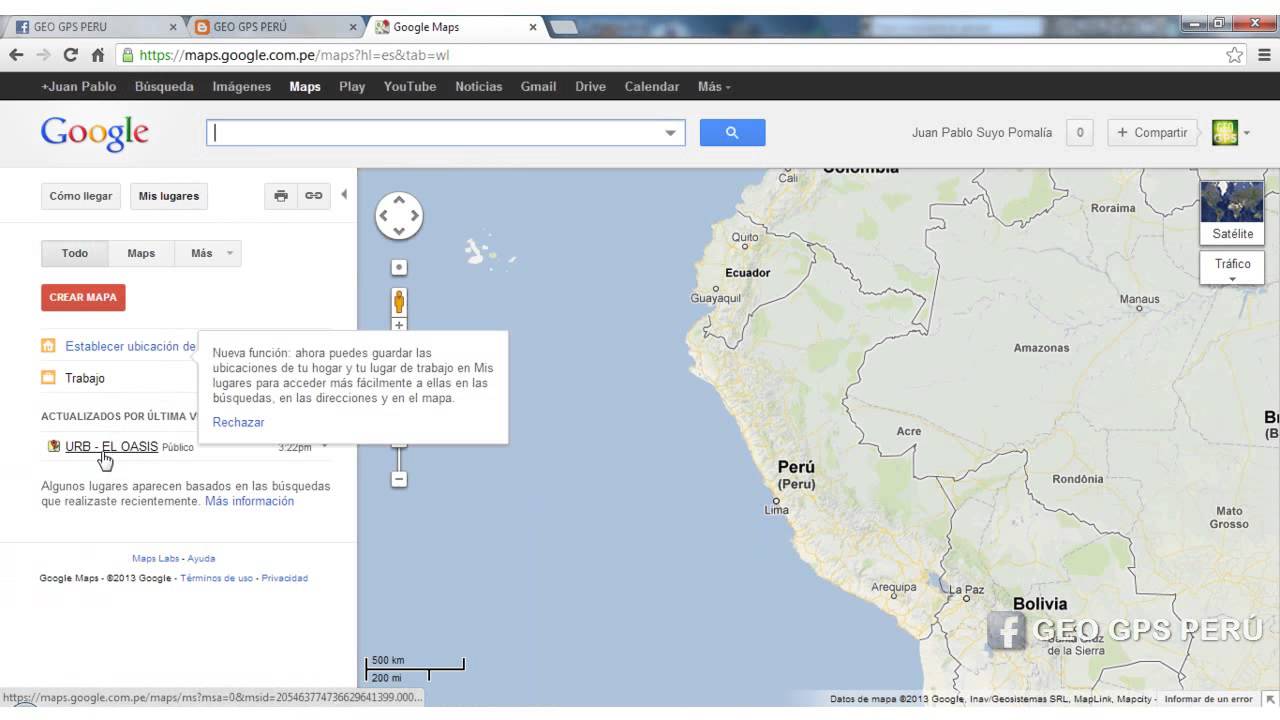The image size is (1280, 720).
Task: Open Búsqueda in the top bar
Action: (164, 86)
